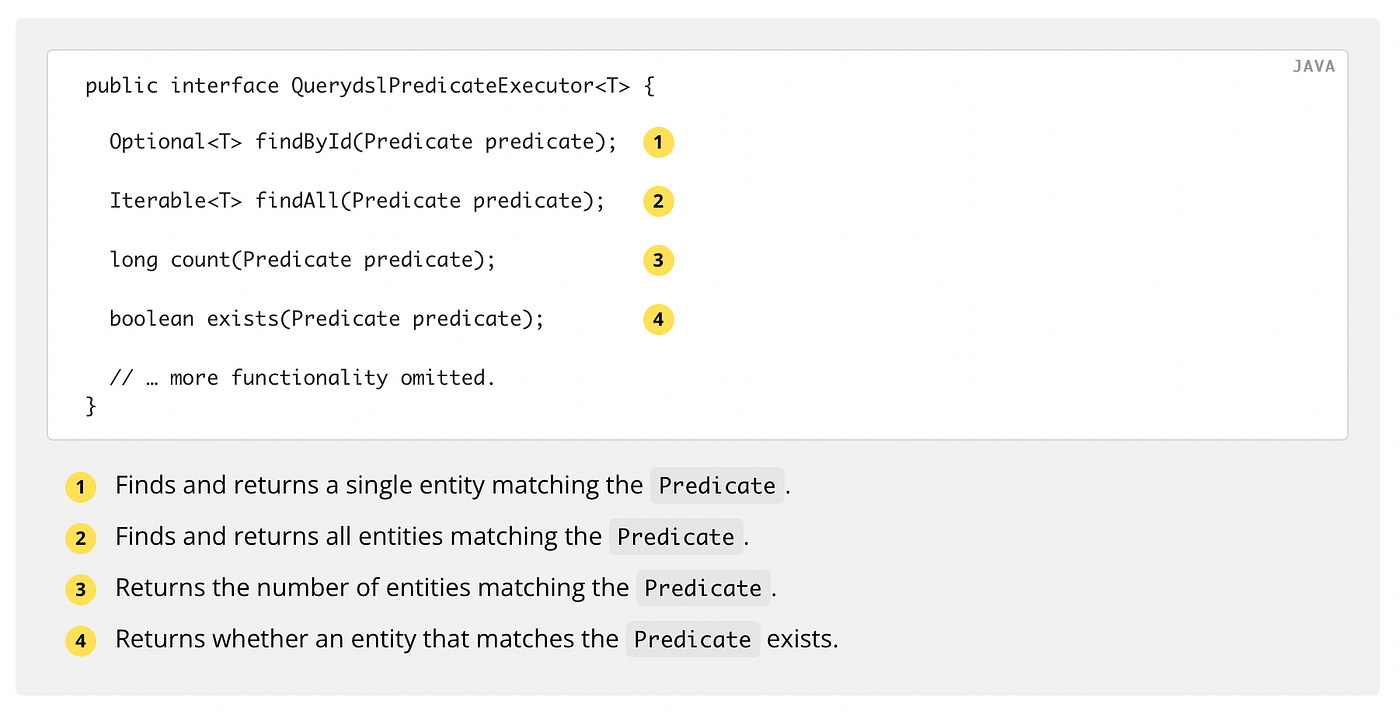
Task: Click the exists method name in code
Action: coord(243,319)
